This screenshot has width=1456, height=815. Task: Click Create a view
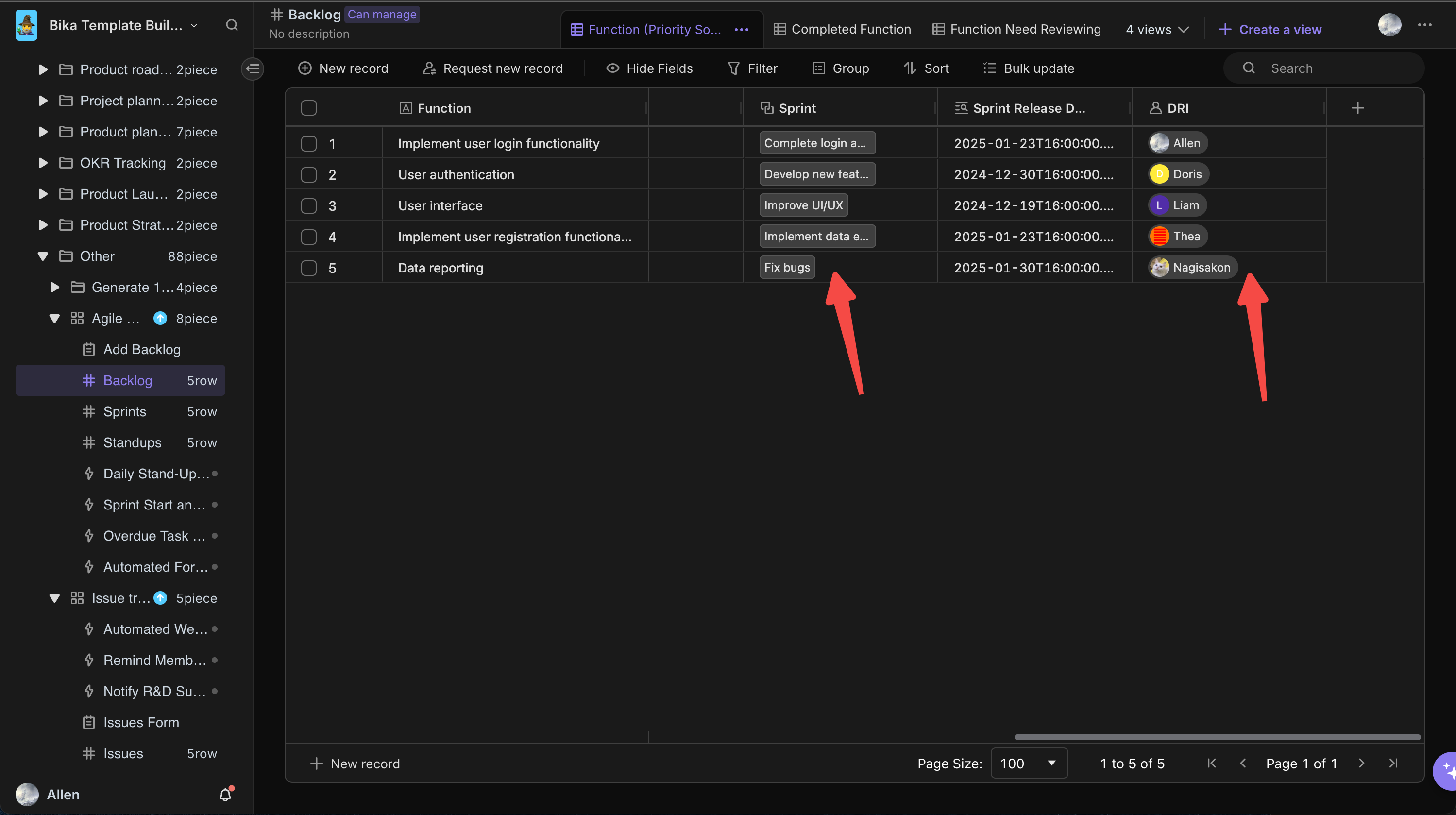tap(1270, 30)
